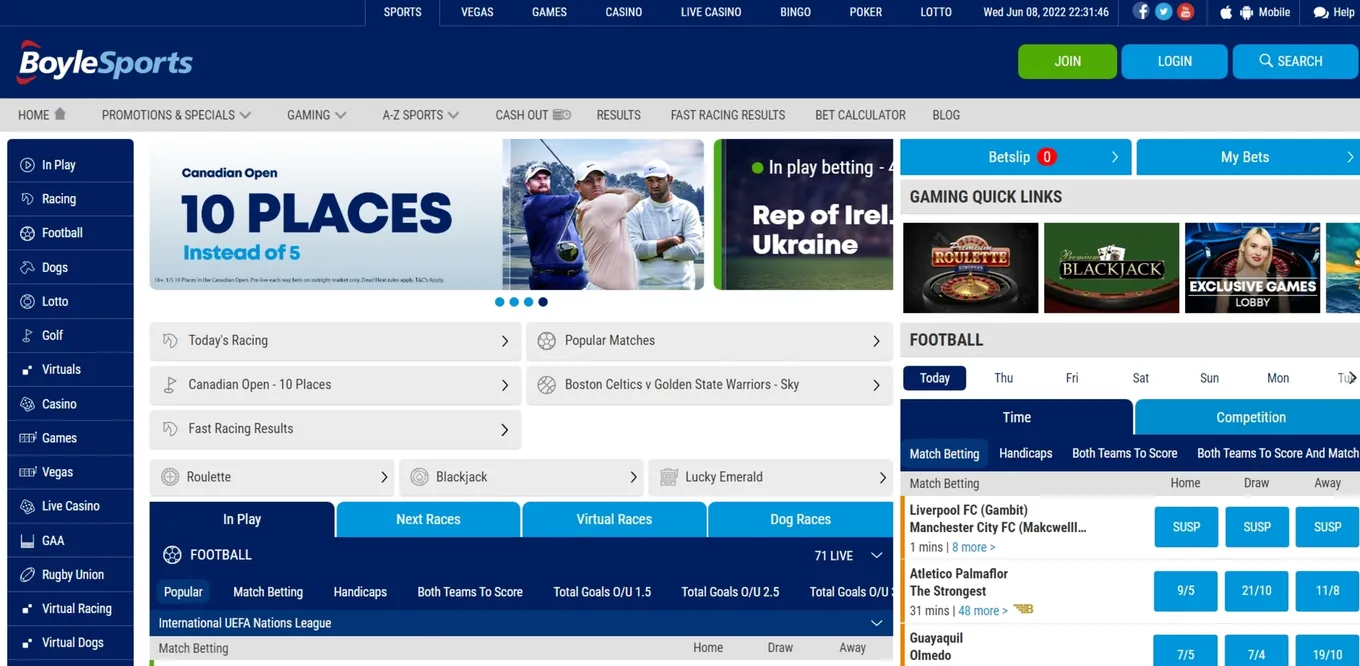
Task: Click the Roulette wheel icon
Action: pos(170,477)
